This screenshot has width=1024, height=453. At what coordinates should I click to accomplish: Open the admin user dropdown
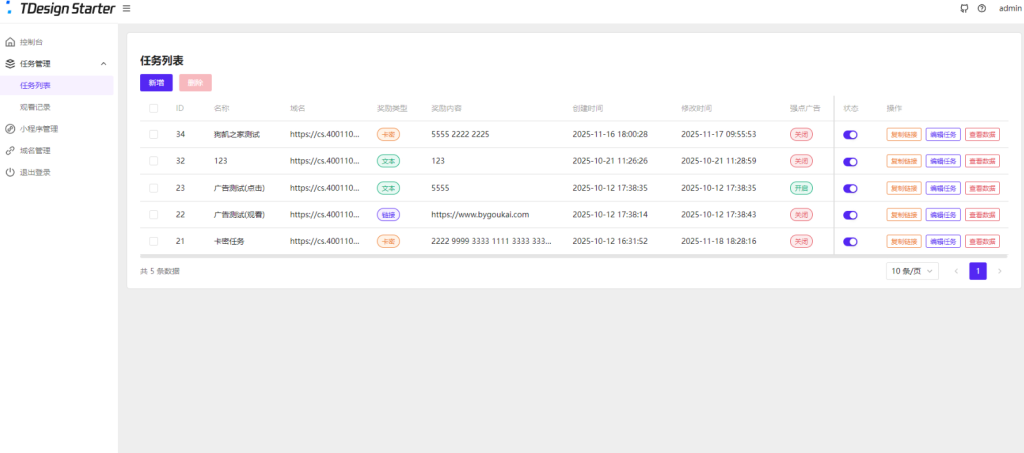tap(1009, 8)
